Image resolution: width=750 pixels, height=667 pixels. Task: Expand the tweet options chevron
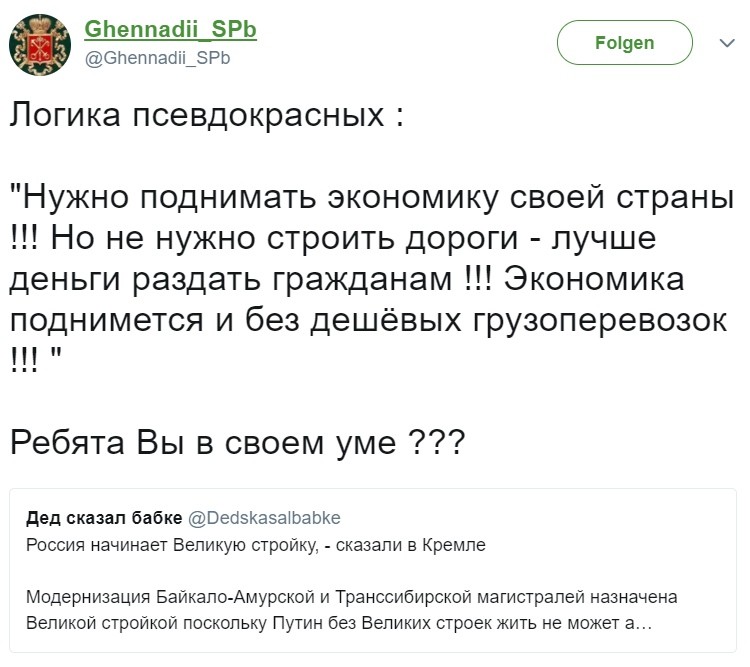pyautogui.click(x=727, y=44)
